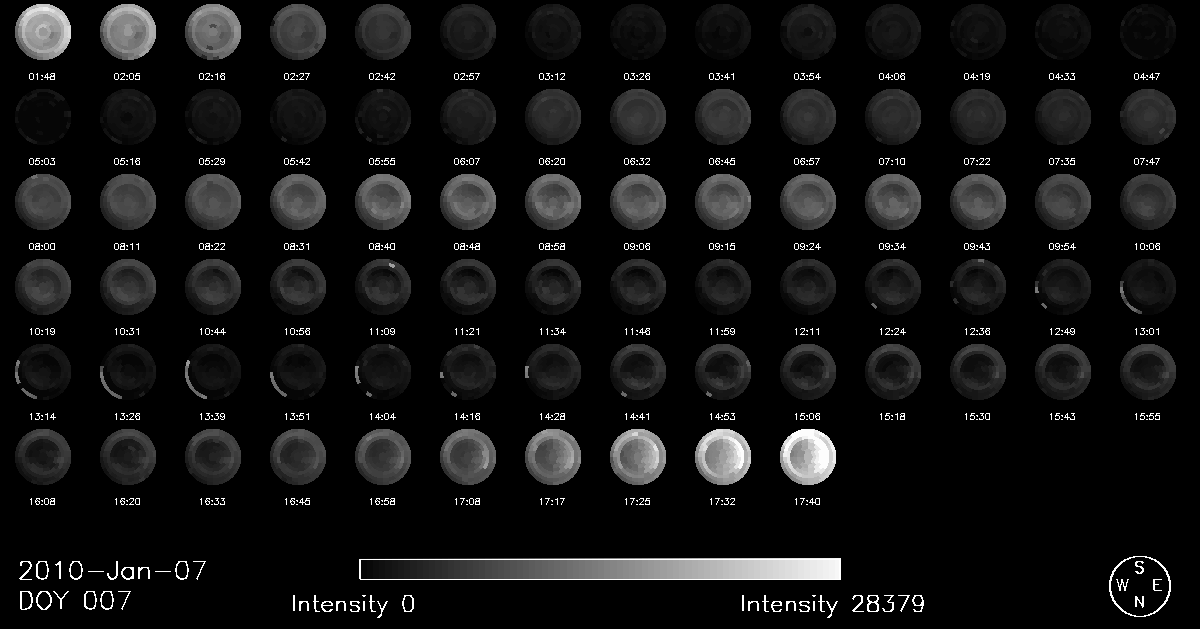This screenshot has width=1200, height=629.
Task: Select the disk image at 13:14
Action: pyautogui.click(x=42, y=372)
